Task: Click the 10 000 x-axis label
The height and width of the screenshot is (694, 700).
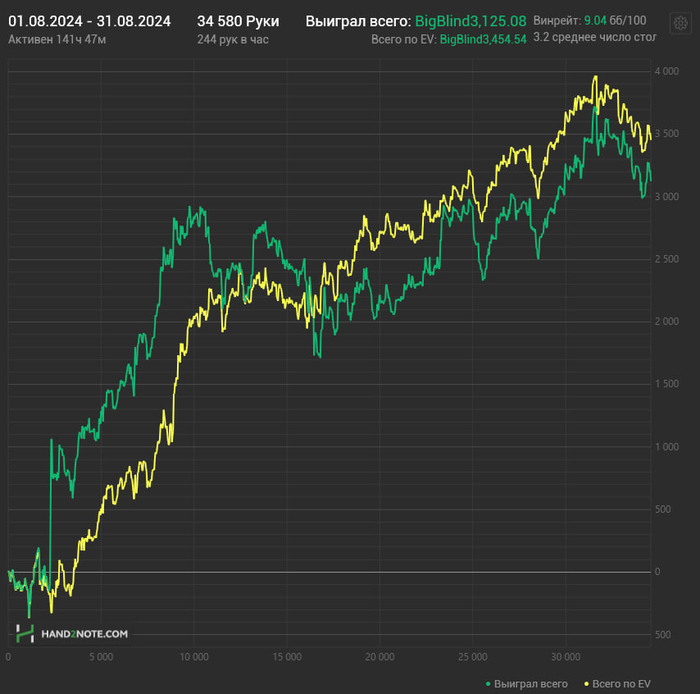Action: (194, 657)
